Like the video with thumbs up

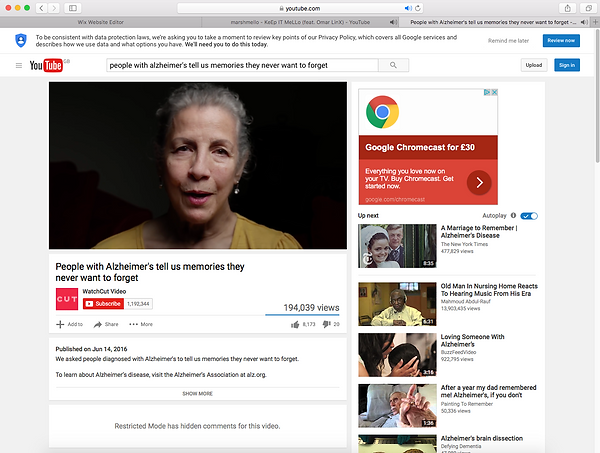tap(295, 324)
